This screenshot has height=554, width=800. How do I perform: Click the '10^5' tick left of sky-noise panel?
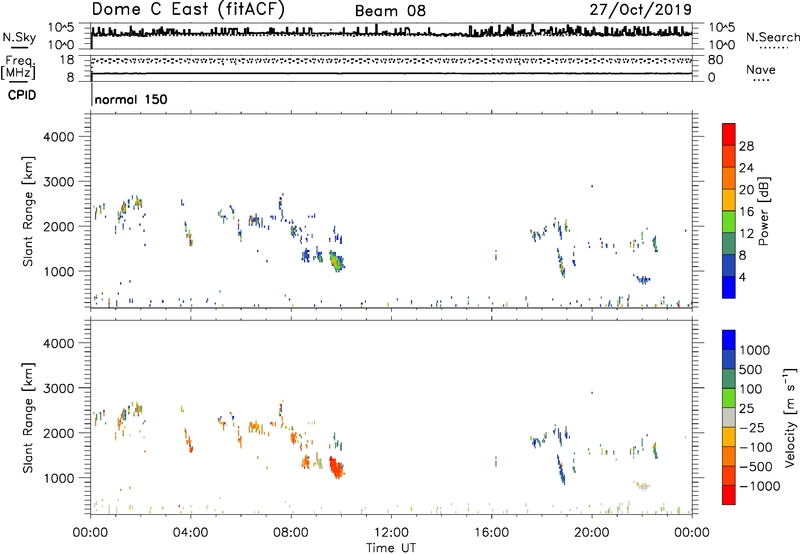coord(61,28)
